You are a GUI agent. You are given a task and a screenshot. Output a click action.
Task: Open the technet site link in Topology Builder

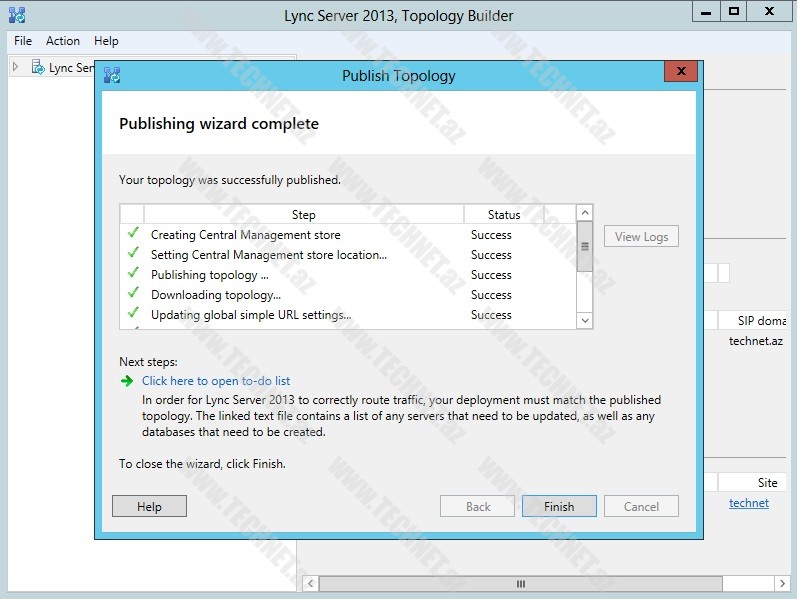tap(749, 503)
